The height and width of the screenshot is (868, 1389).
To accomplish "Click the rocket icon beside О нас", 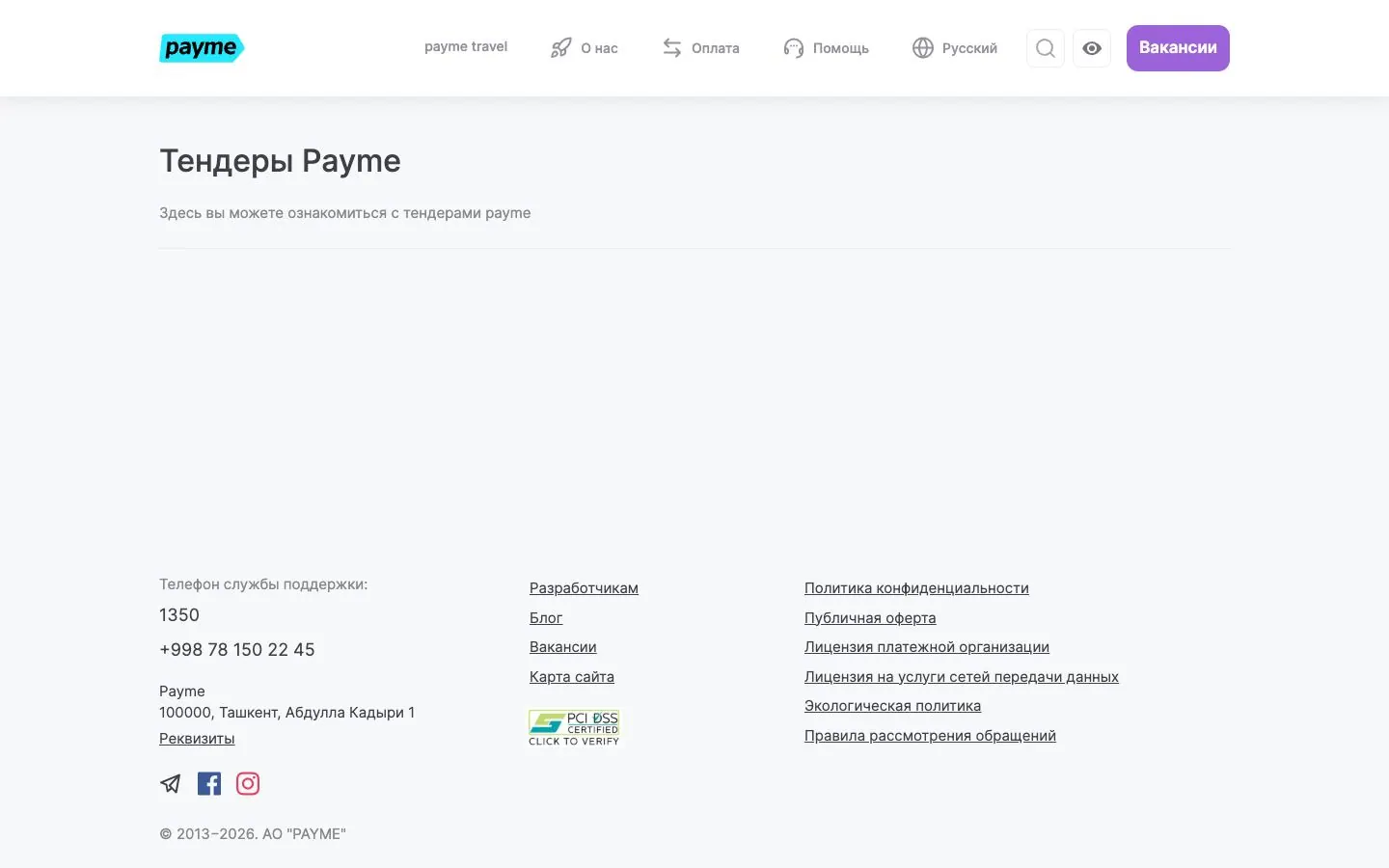I will tap(561, 48).
